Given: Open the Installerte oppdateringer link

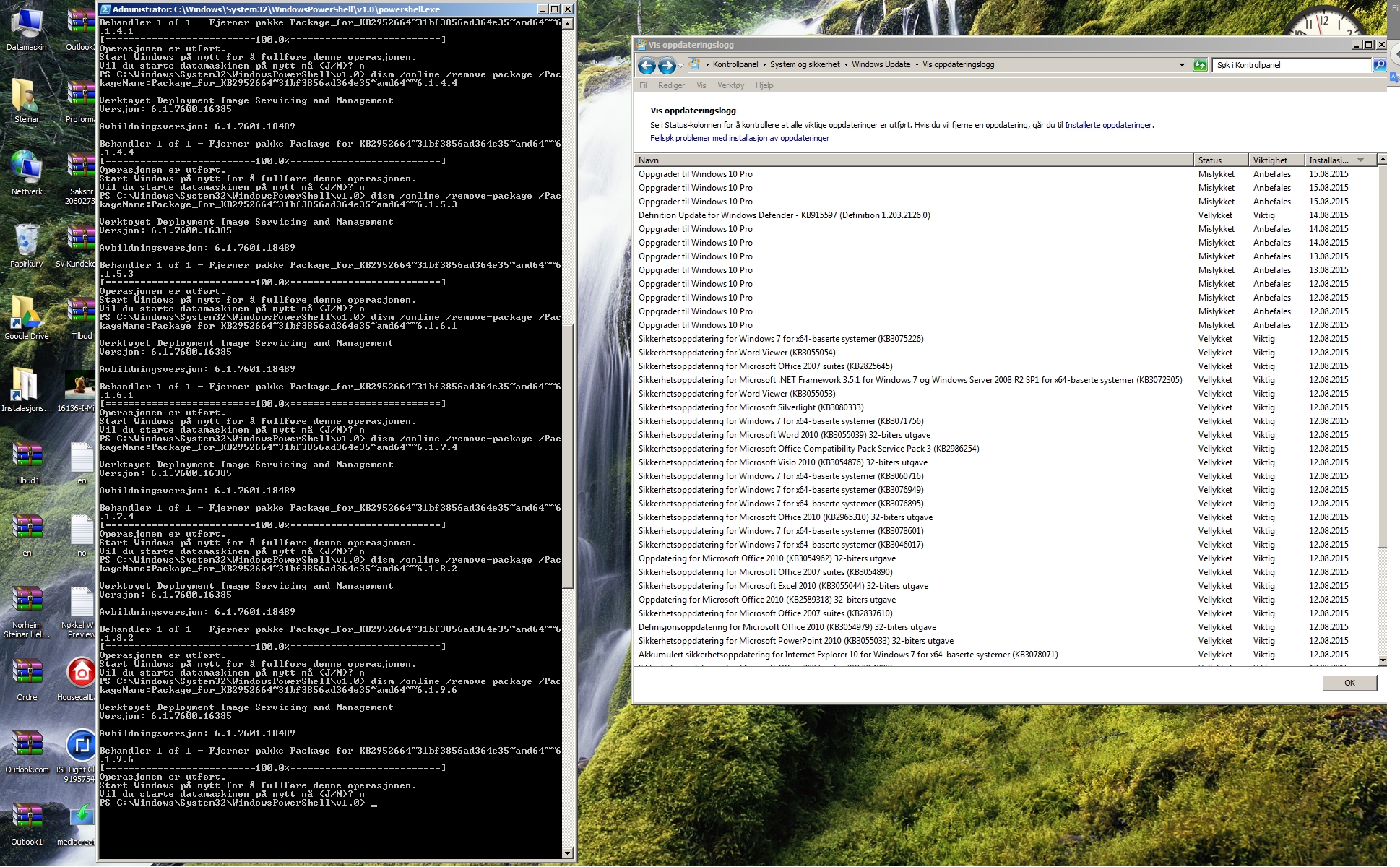Looking at the screenshot, I should tap(1108, 125).
